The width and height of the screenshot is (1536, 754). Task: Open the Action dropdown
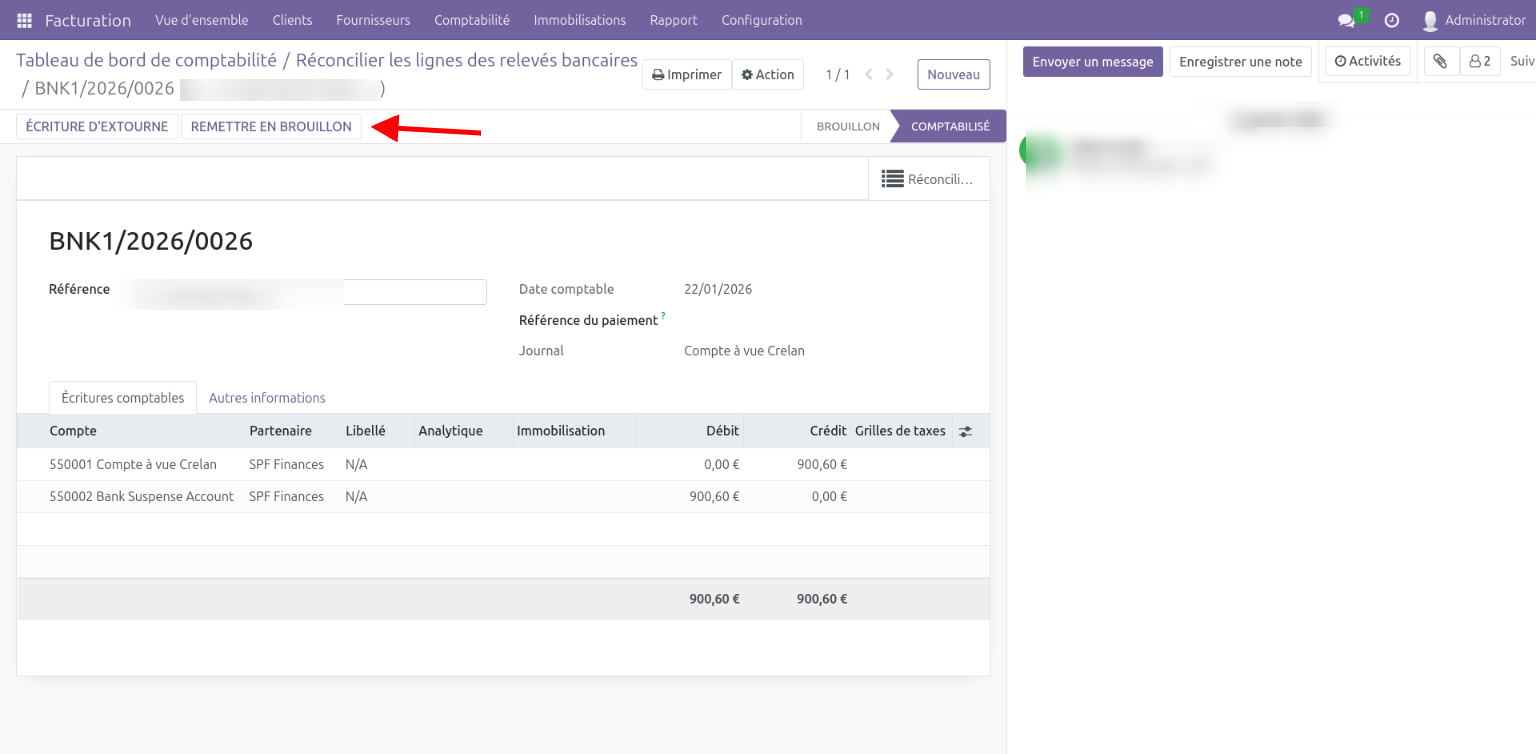(767, 74)
